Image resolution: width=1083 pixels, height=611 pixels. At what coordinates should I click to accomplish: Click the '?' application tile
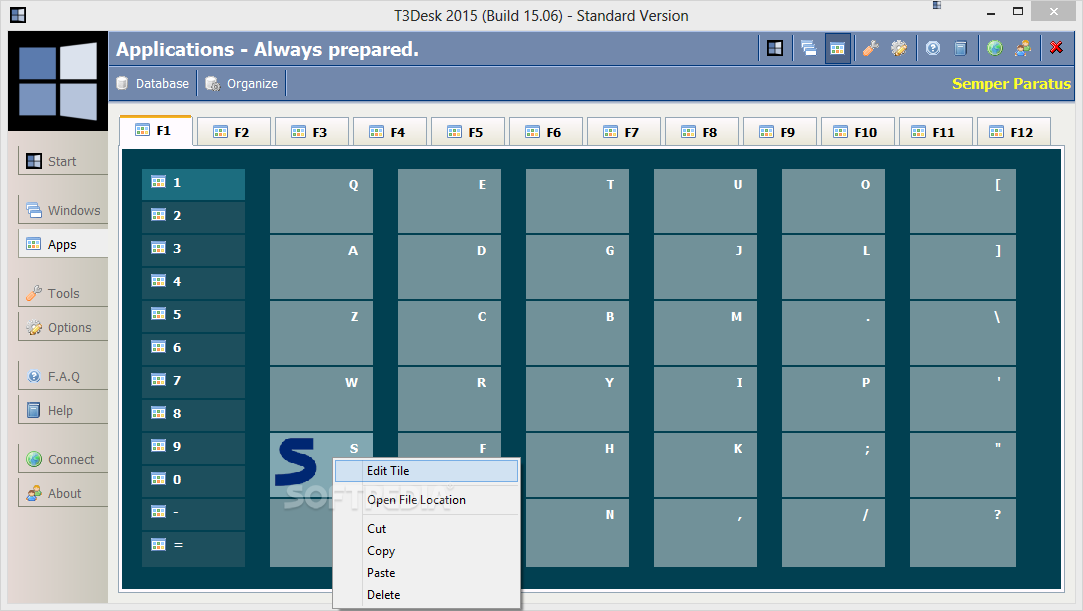(x=963, y=532)
